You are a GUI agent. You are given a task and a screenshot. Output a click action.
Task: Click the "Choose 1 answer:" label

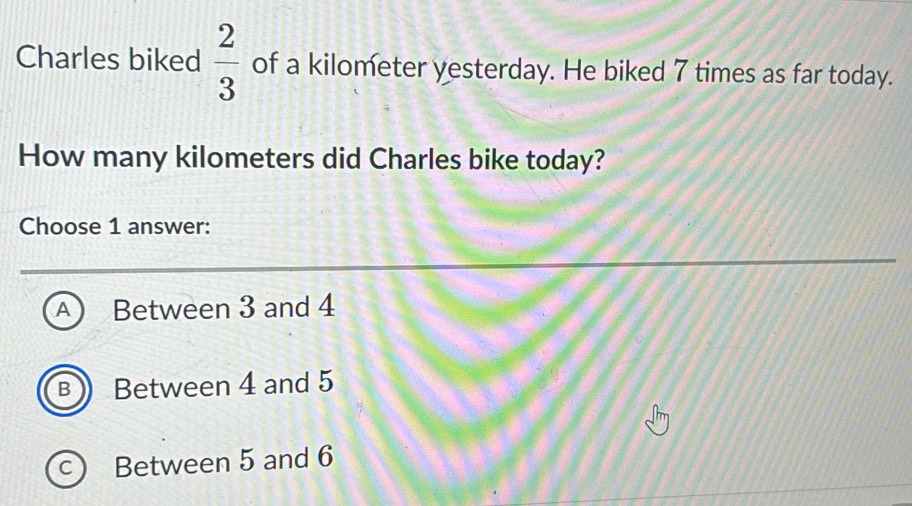click(x=115, y=226)
